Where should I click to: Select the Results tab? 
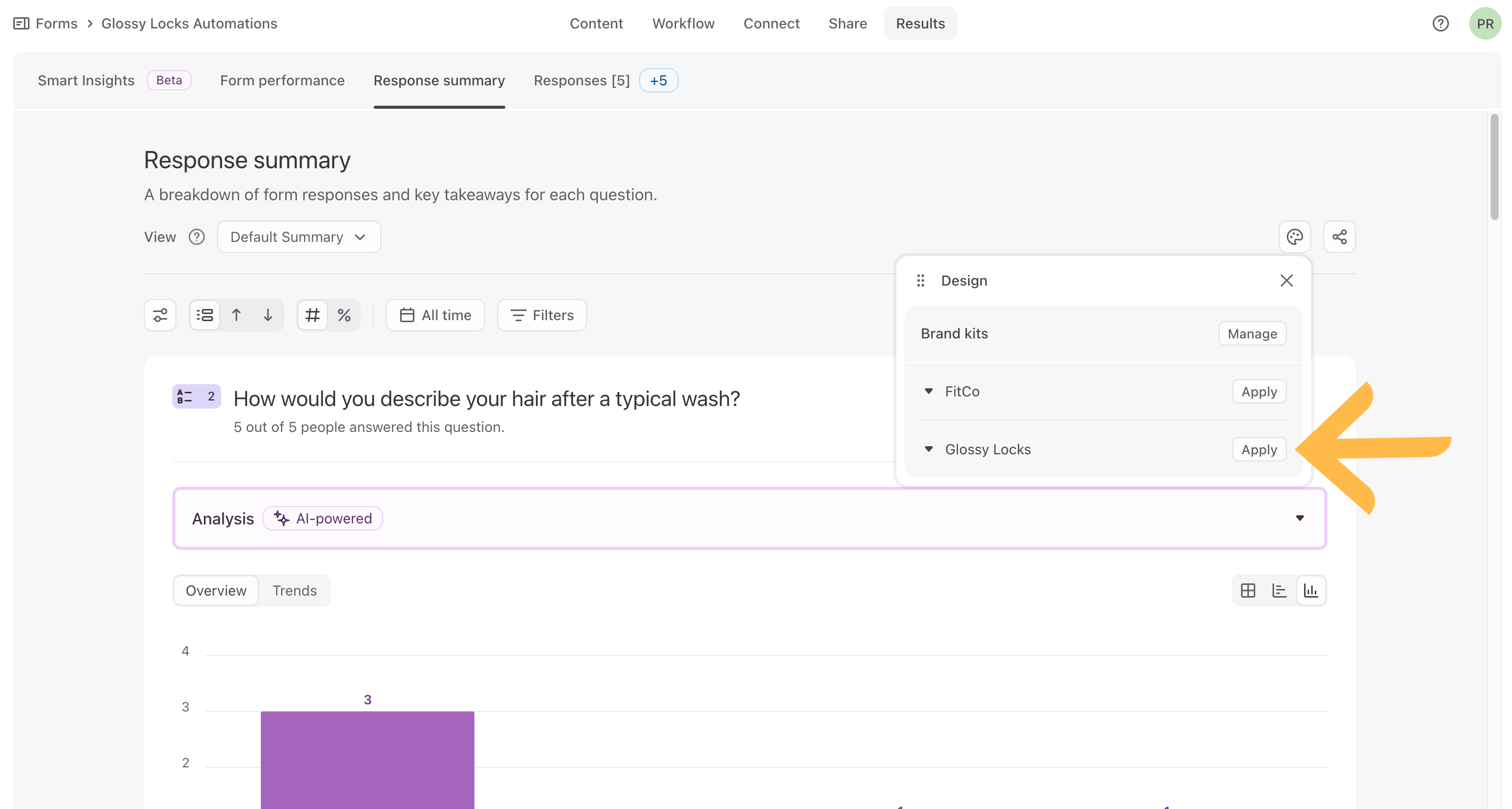click(920, 23)
